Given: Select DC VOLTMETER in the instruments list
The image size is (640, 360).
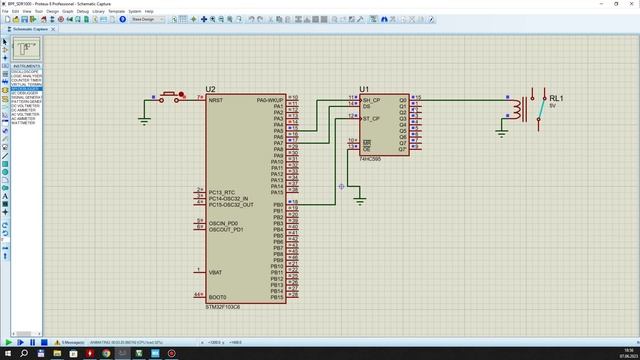Looking at the screenshot, I should click(26, 106).
